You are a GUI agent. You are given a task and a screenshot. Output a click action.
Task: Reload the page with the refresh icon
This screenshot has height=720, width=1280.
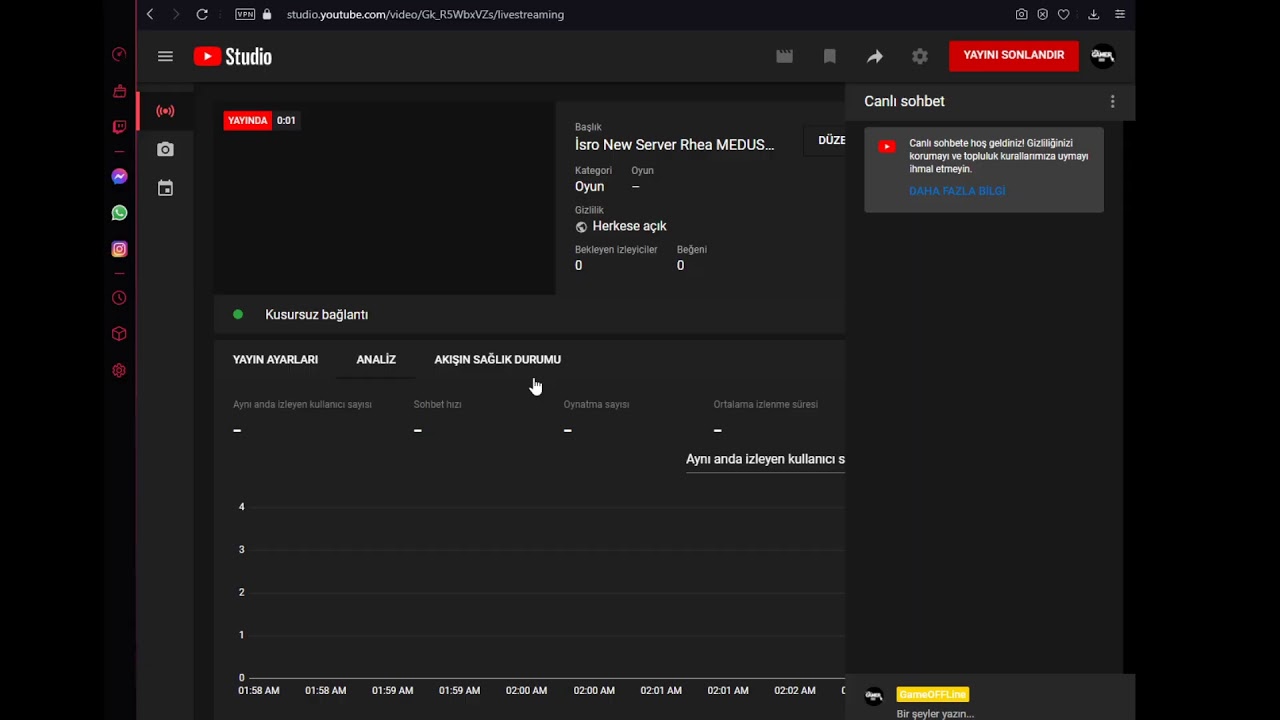coord(202,14)
